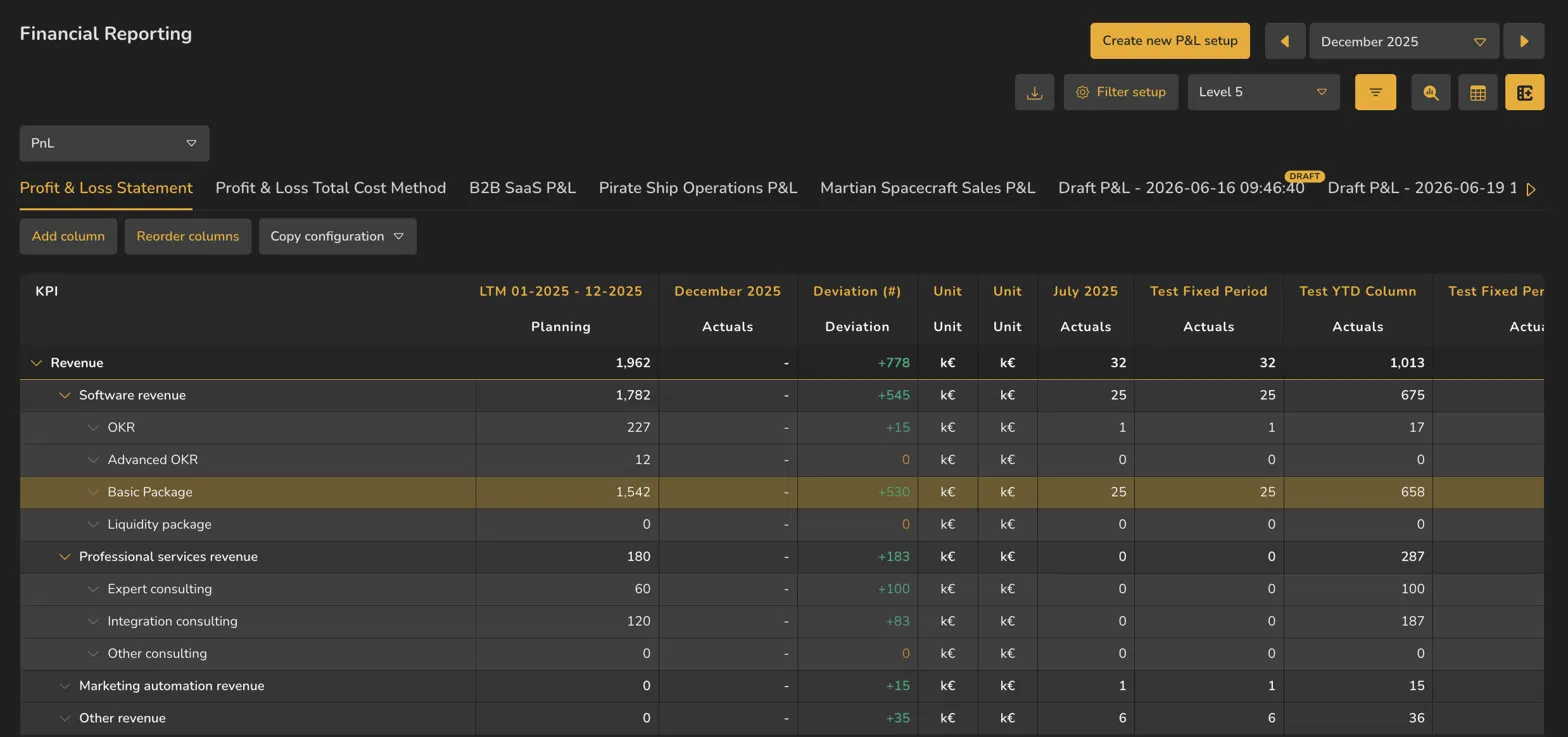1568x737 pixels.
Task: Go to previous month arrow
Action: (1285, 42)
